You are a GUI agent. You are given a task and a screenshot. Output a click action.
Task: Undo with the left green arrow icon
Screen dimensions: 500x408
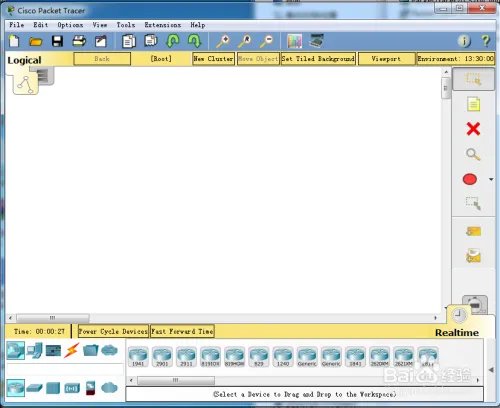point(173,41)
